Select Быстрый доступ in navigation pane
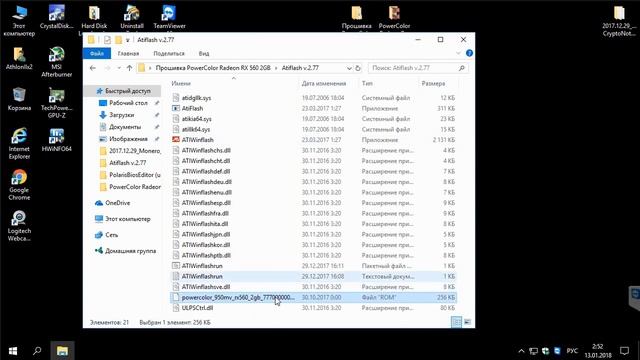640x360 pixels. 123,91
